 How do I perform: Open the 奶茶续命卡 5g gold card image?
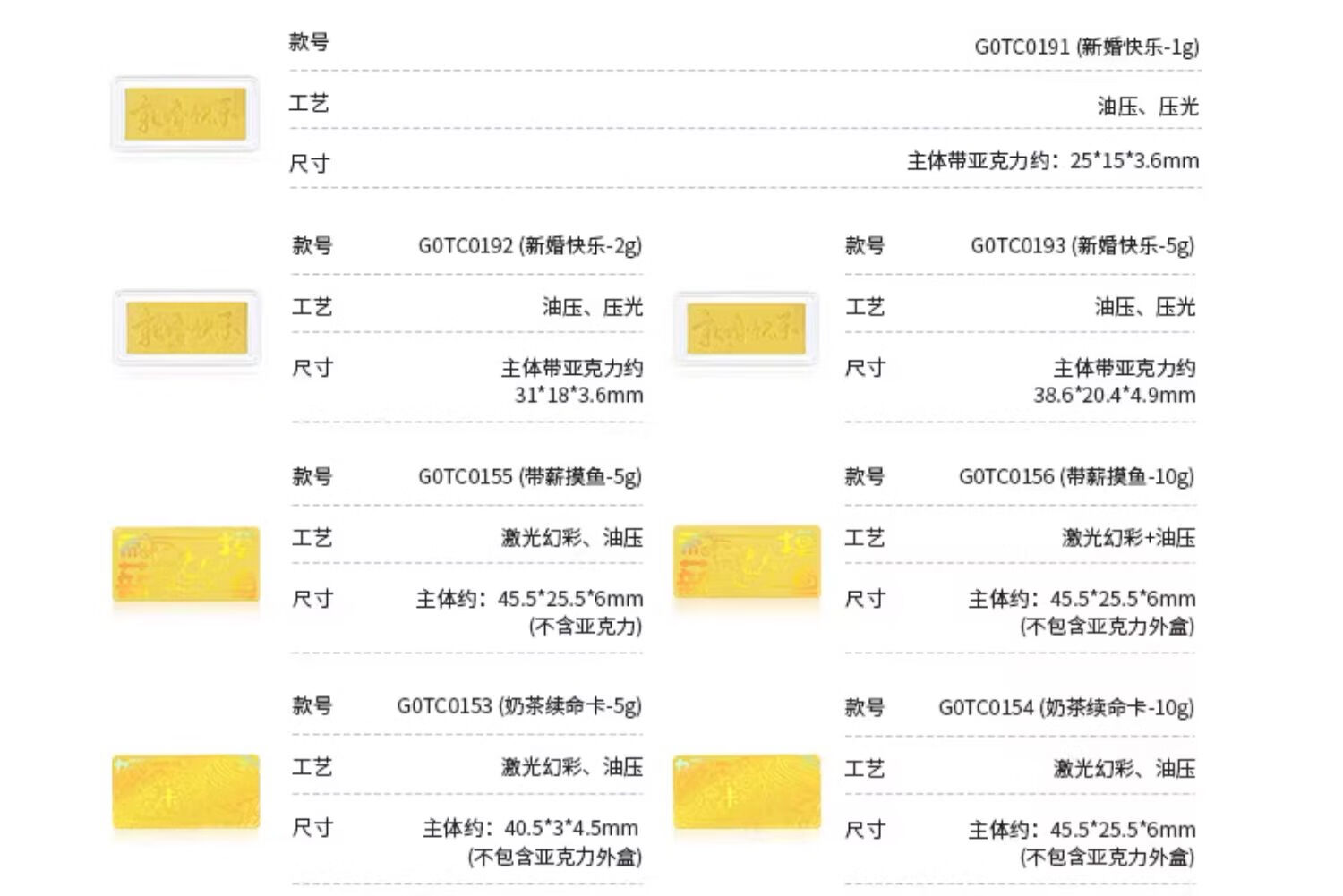(186, 791)
